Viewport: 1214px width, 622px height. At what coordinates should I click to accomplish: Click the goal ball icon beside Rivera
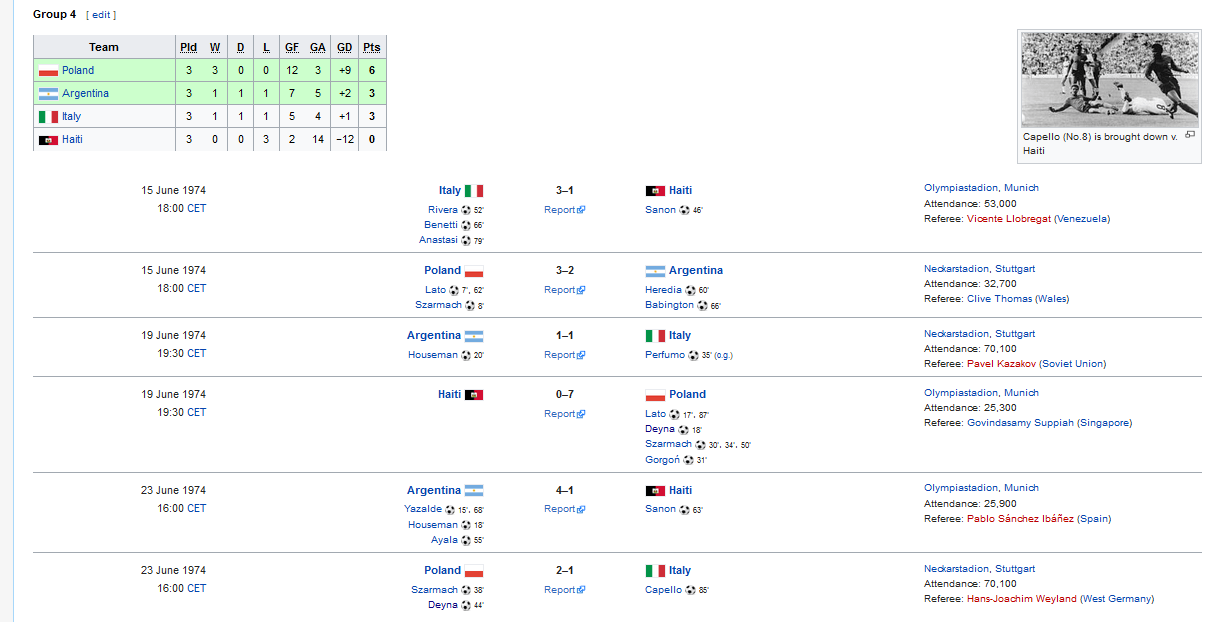tap(466, 210)
